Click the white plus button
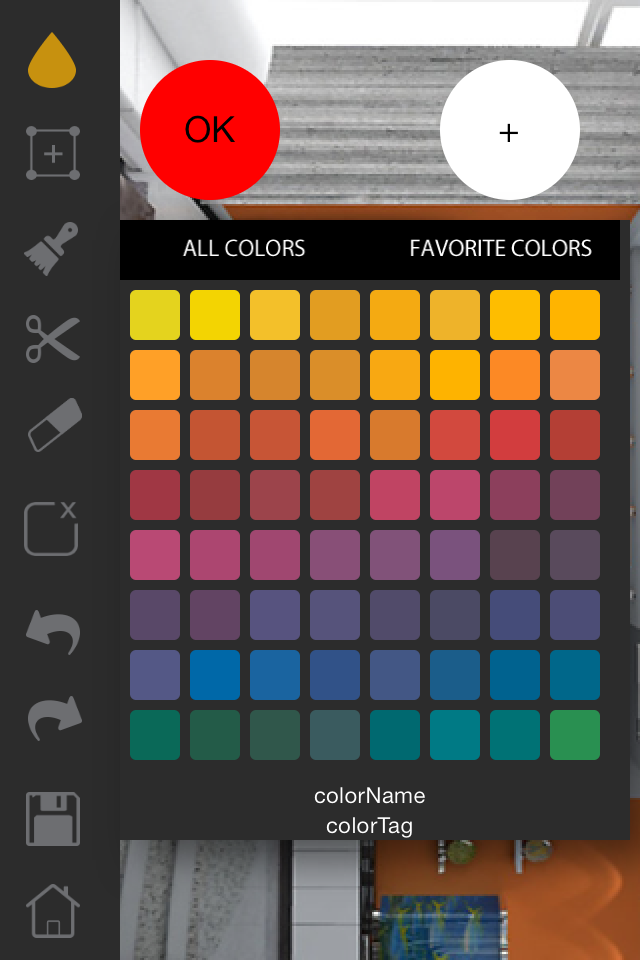This screenshot has width=640, height=960. pos(510,130)
